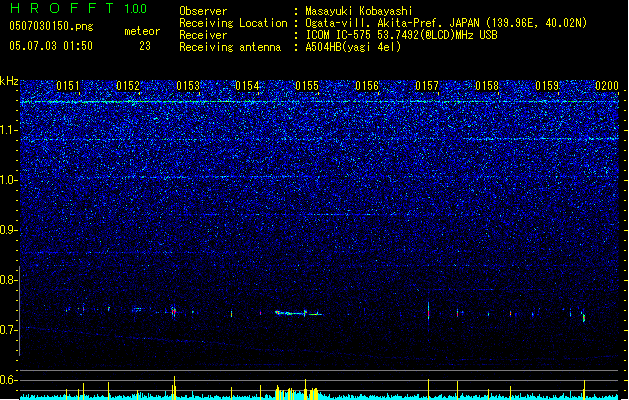Click the HROFFT 1.0.0 title text
The height and width of the screenshot is (400, 629).
click(78, 8)
